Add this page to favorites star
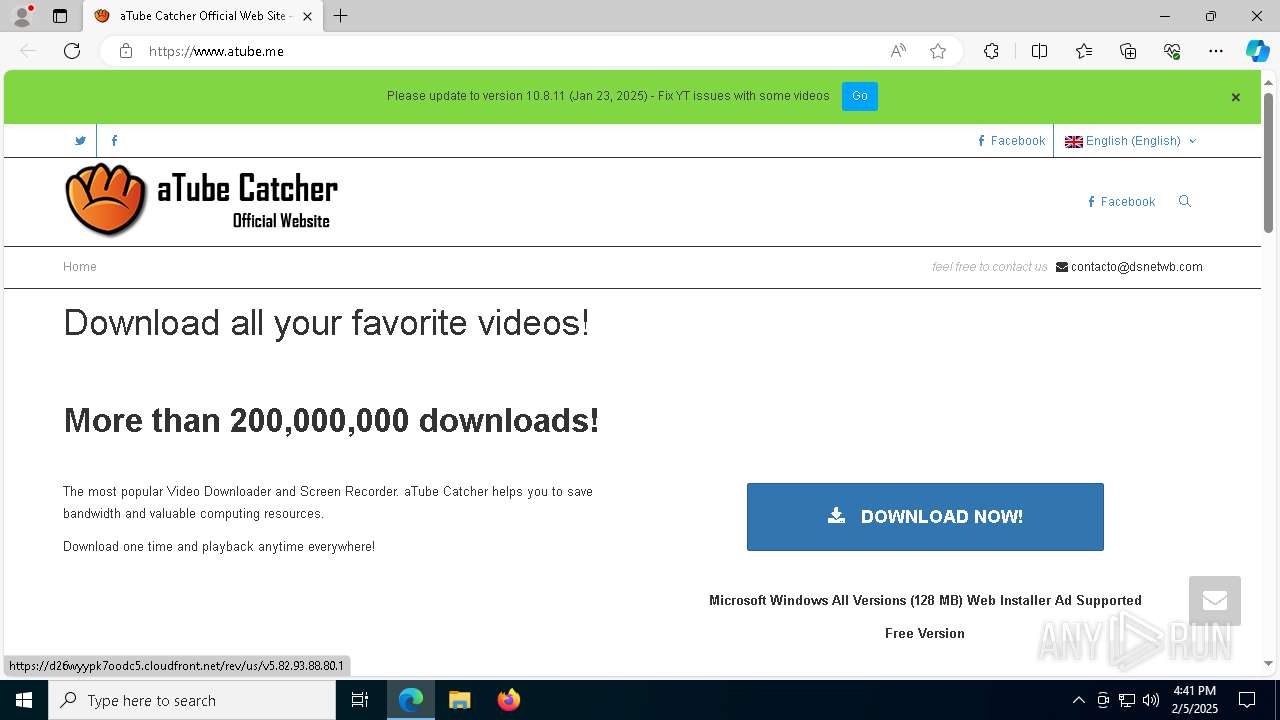Image resolution: width=1280 pixels, height=720 pixels. 938,51
